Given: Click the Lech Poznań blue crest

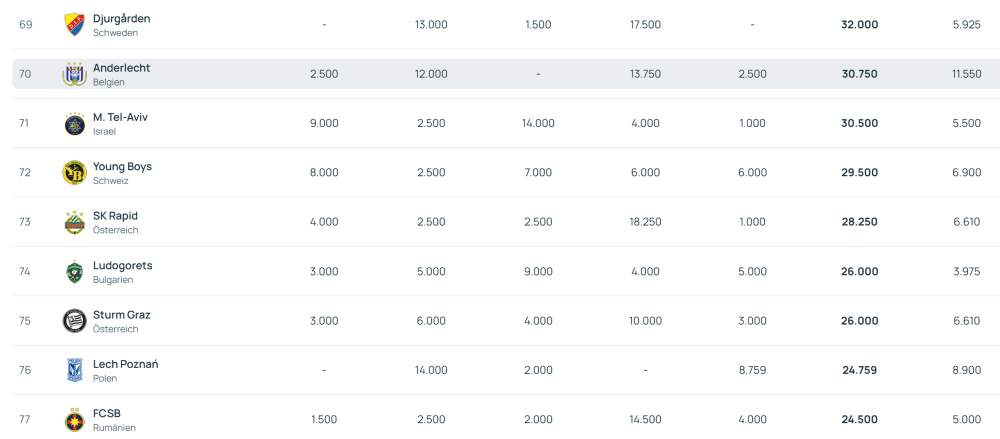Looking at the screenshot, I should pos(74,370).
